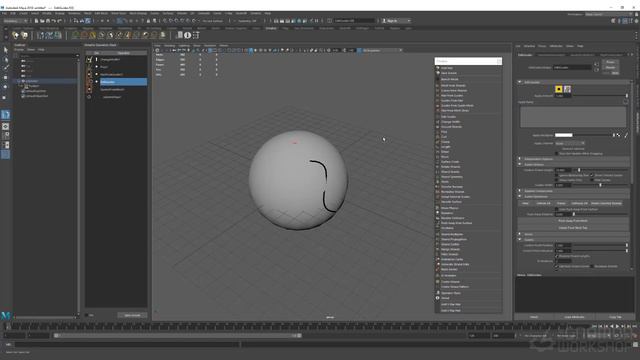The width and height of the screenshot is (640, 360).
Task: Switch to the highlighted XGen shelf tab
Action: [x=271, y=28]
